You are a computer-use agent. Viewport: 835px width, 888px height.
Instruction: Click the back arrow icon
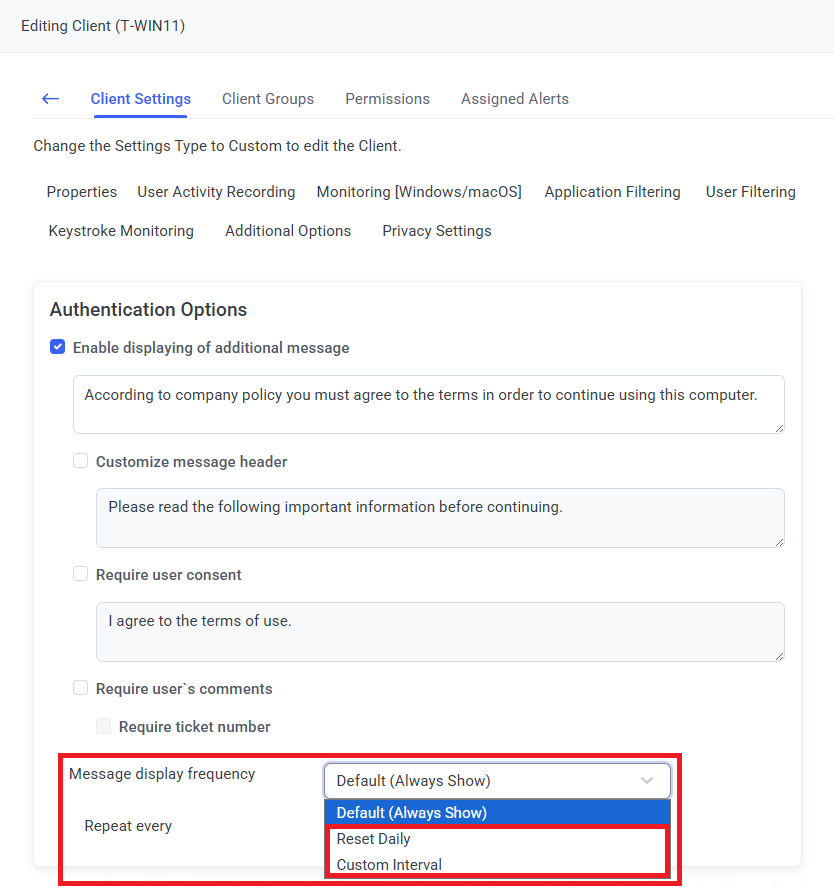point(50,99)
